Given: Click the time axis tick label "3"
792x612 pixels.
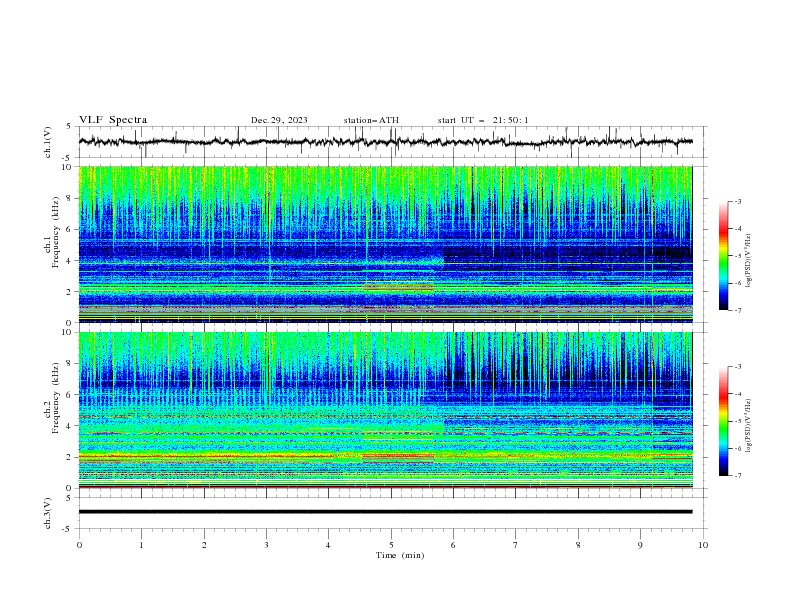Looking at the screenshot, I should click(266, 545).
